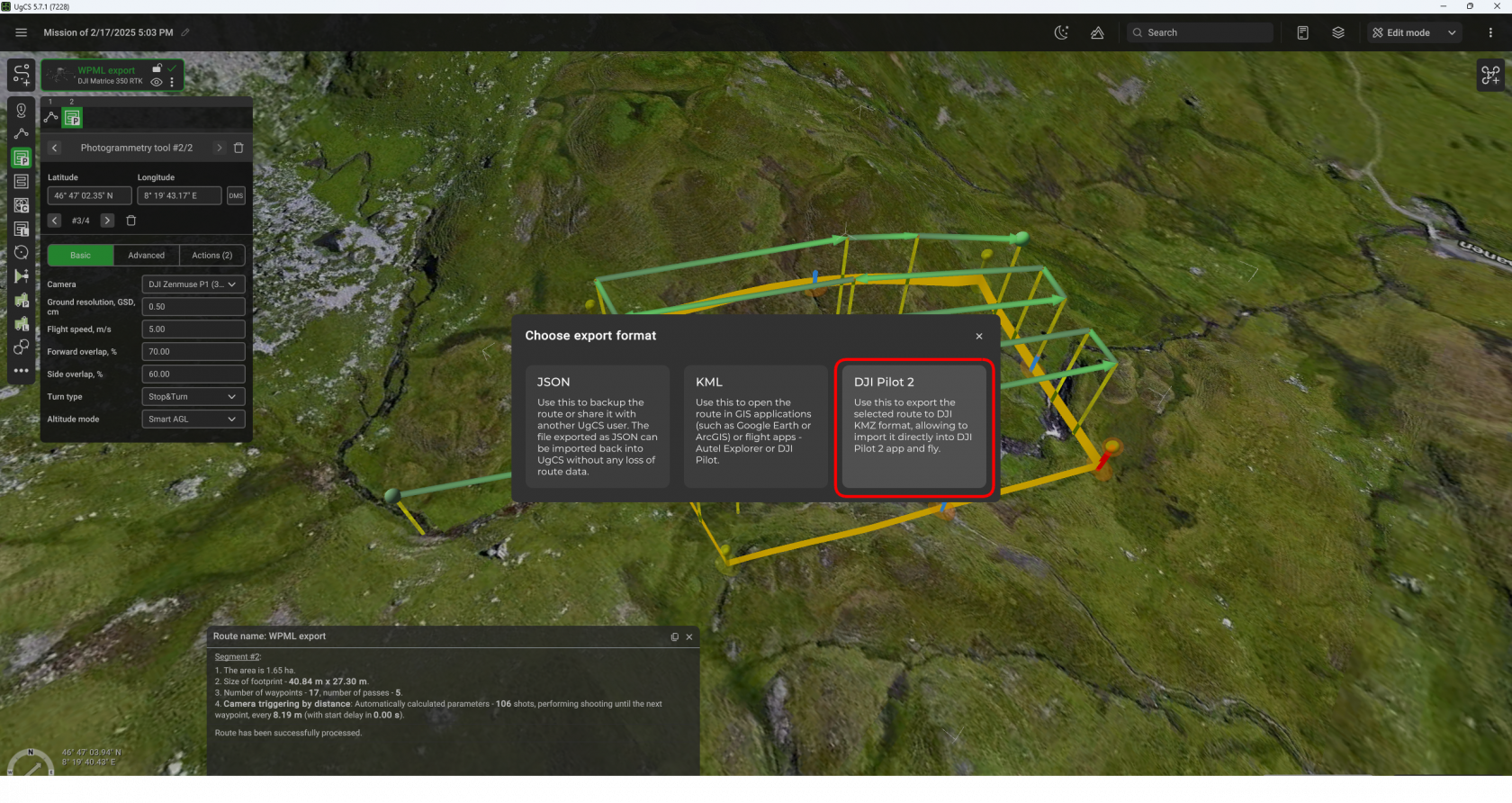Click the add new route icon

pos(22,75)
